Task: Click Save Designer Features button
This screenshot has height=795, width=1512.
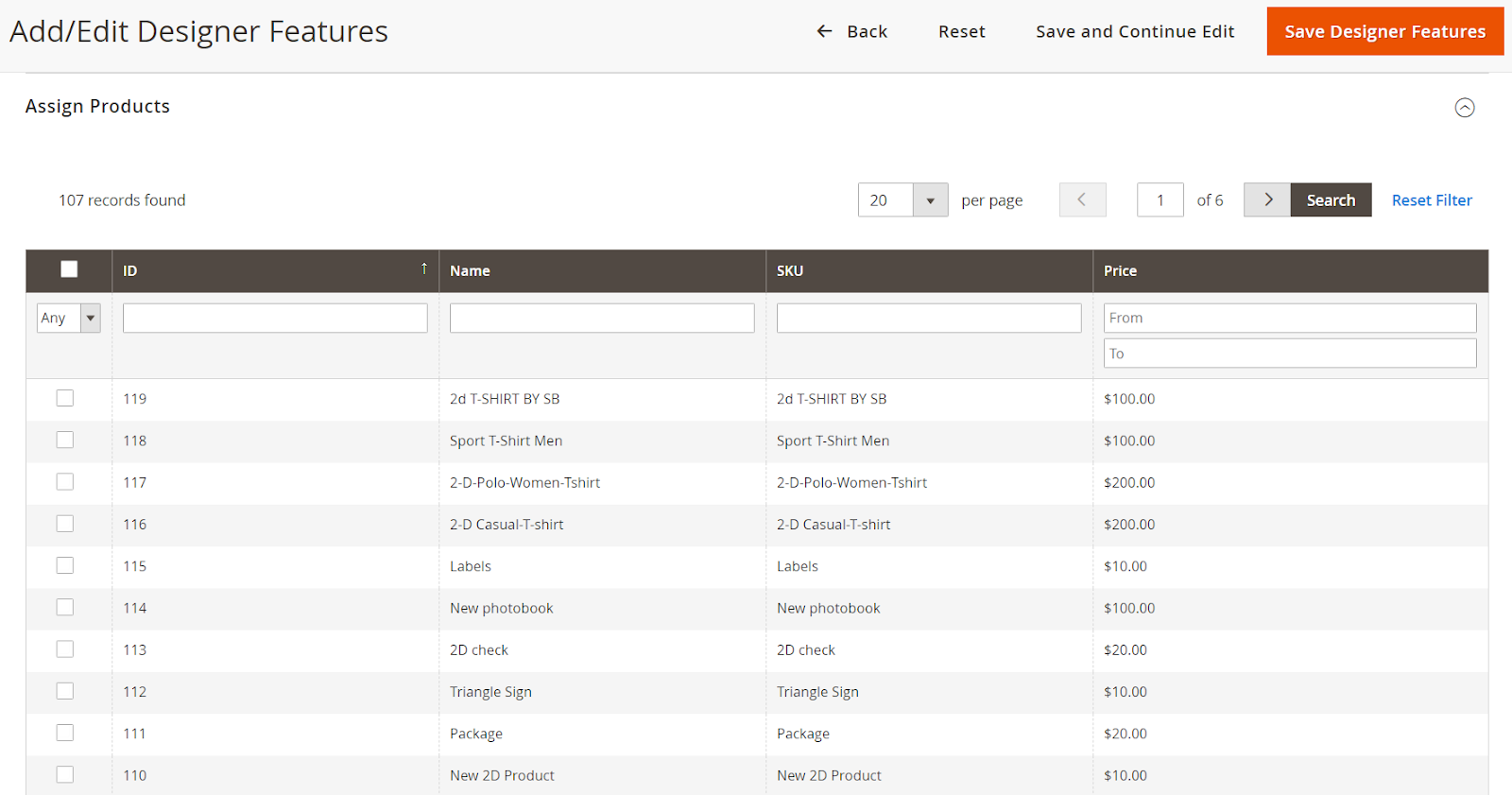Action: (x=1385, y=31)
